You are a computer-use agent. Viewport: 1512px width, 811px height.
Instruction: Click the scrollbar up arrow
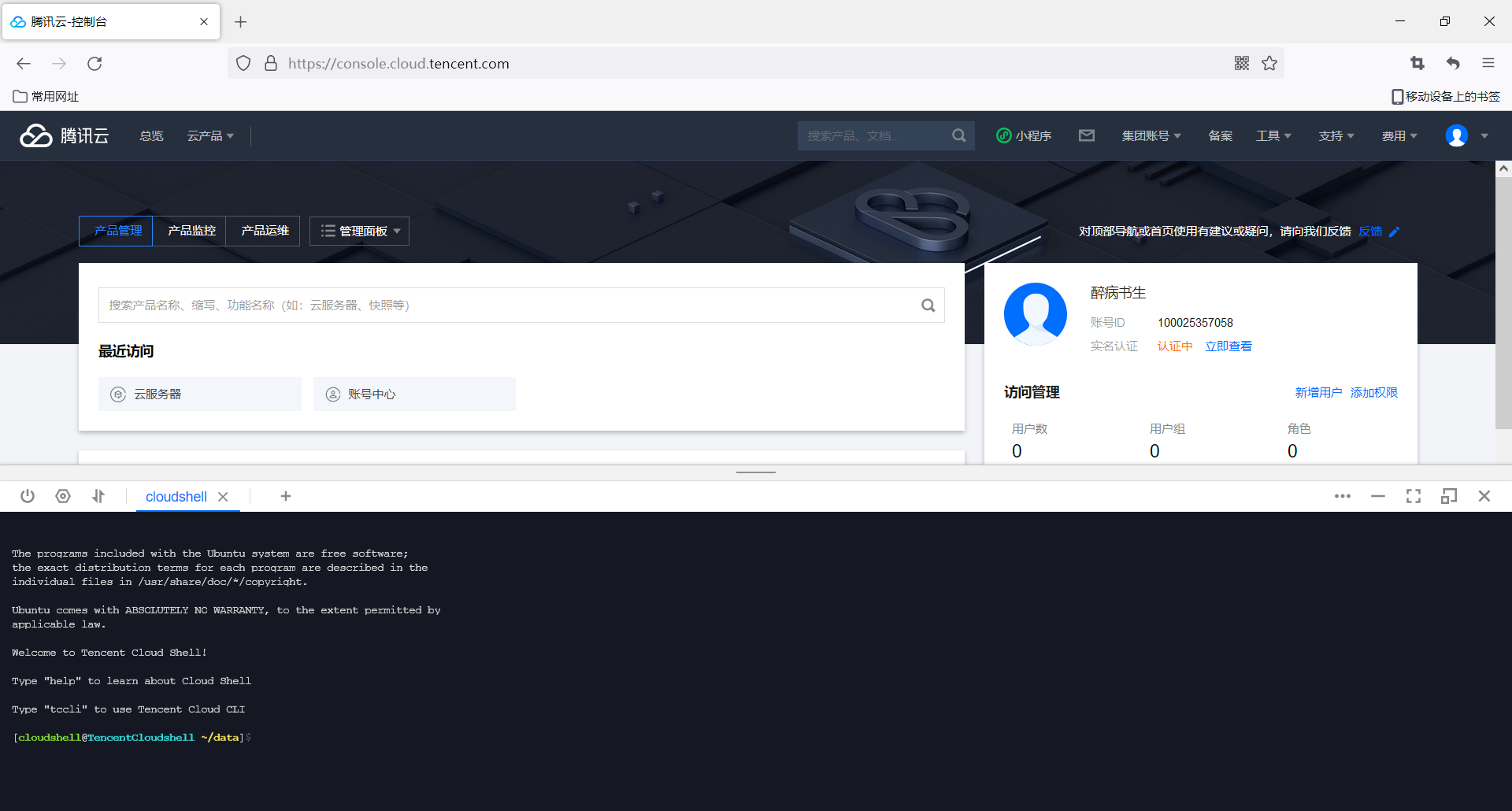pos(1503,168)
